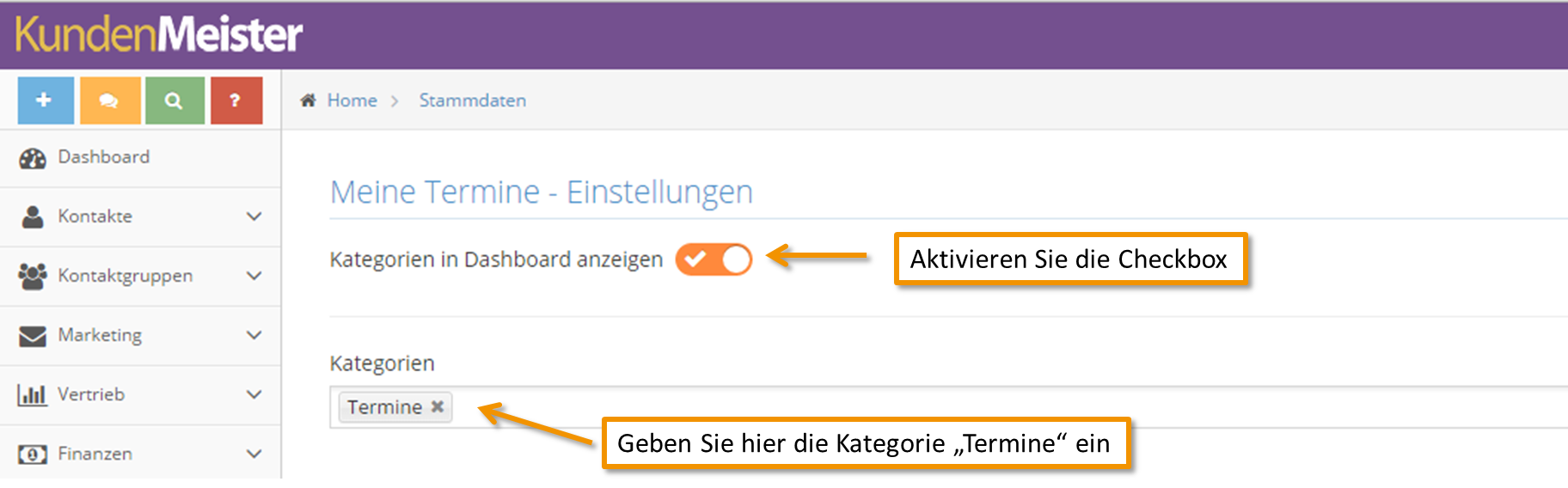Image resolution: width=1568 pixels, height=488 pixels.
Task: Remove the Termine category tag
Action: click(437, 406)
